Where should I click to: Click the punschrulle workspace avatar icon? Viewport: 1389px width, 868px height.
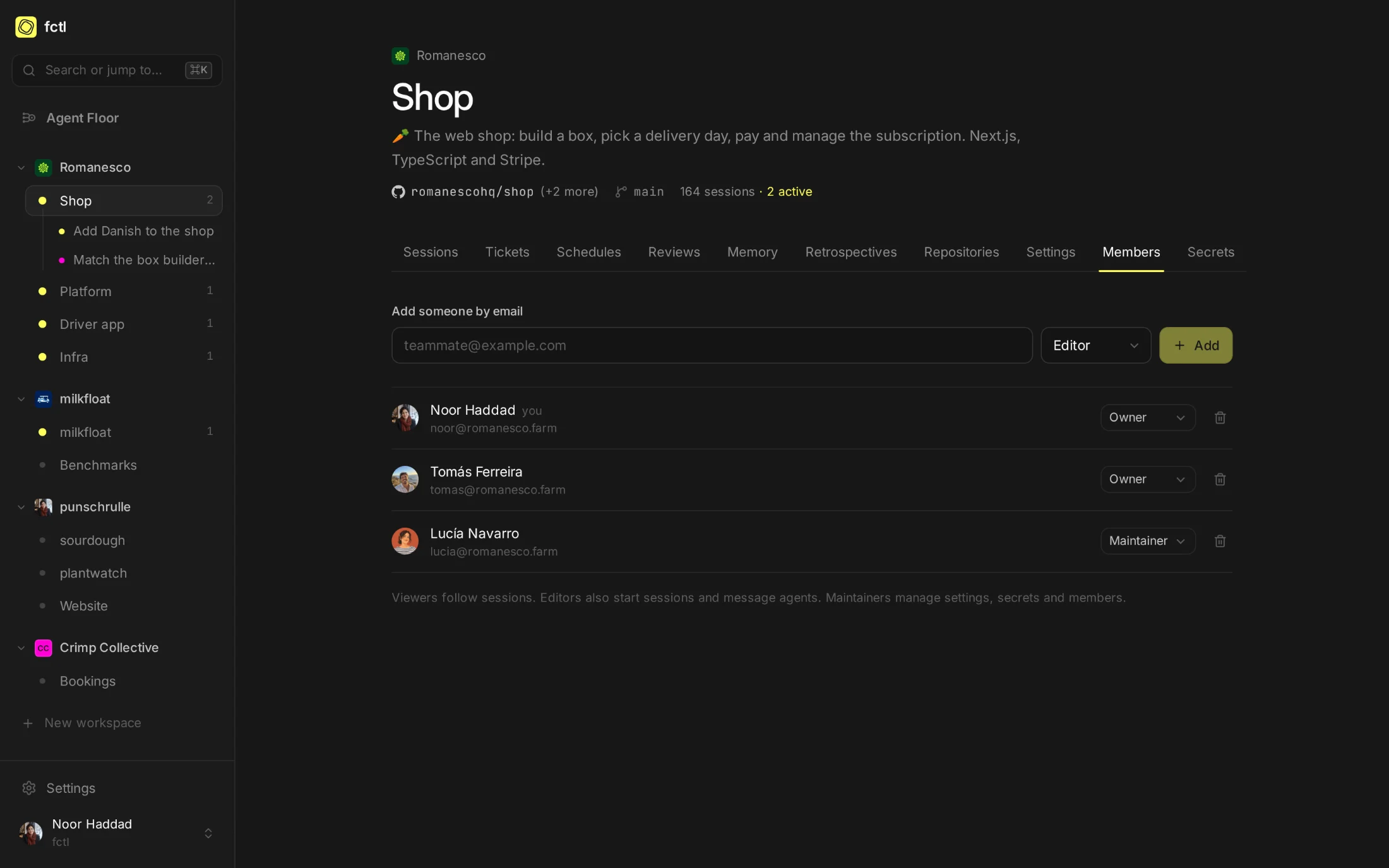(44, 507)
